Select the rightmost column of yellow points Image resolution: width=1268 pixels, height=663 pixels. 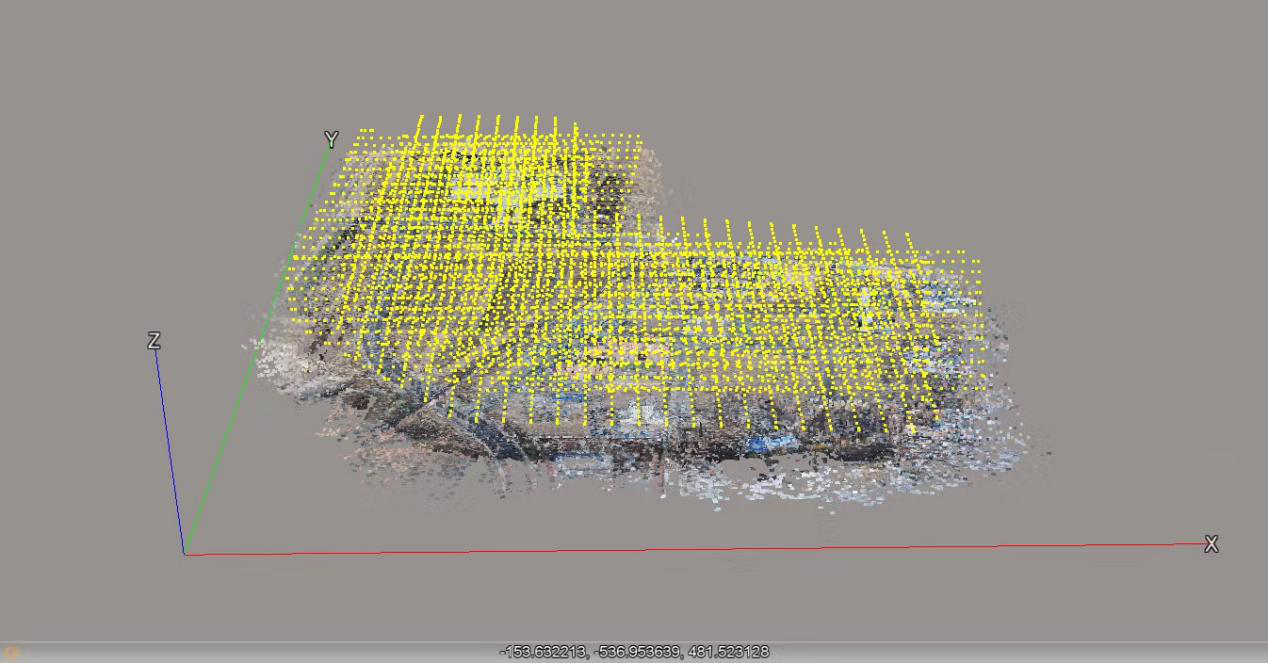[x=978, y=300]
